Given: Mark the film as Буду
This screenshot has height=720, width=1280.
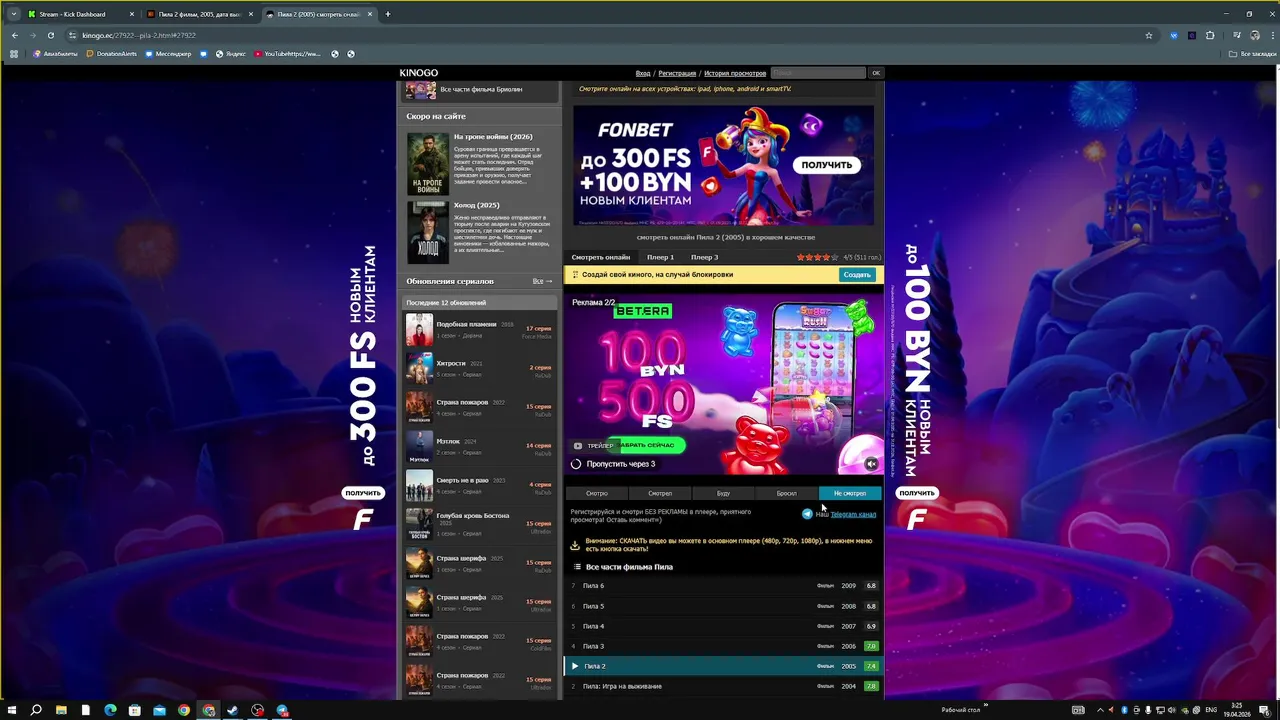Looking at the screenshot, I should (x=723, y=493).
